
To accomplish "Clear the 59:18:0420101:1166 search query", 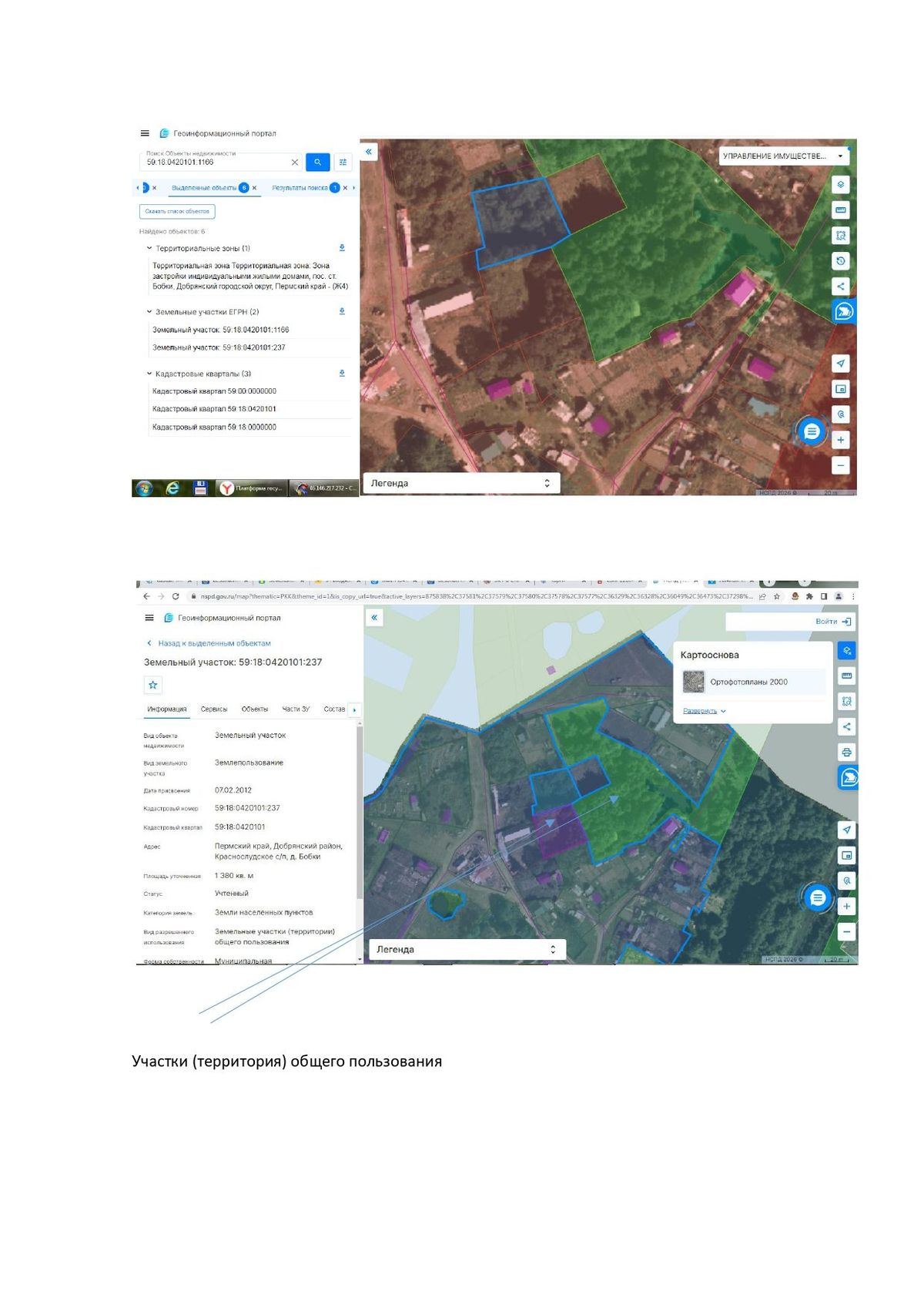I will [295, 163].
